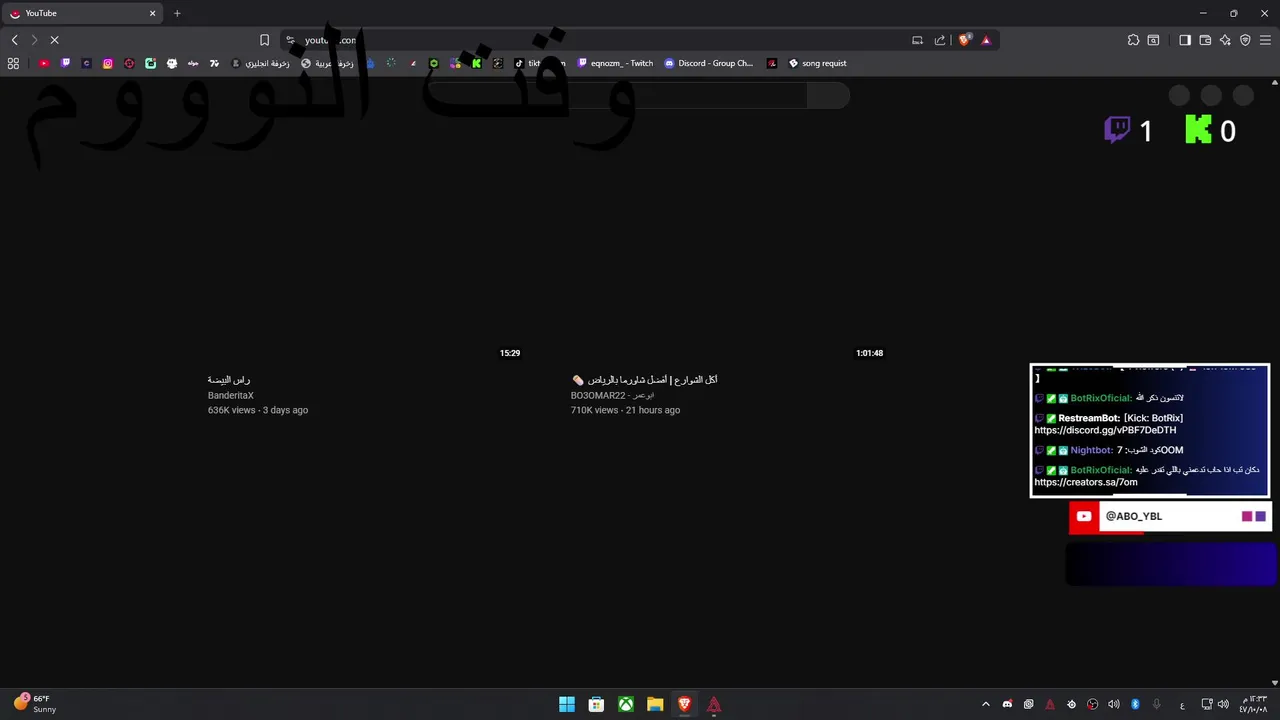Switch to Brave browser in taskbar
Image resolution: width=1280 pixels, height=720 pixels.
tap(684, 704)
